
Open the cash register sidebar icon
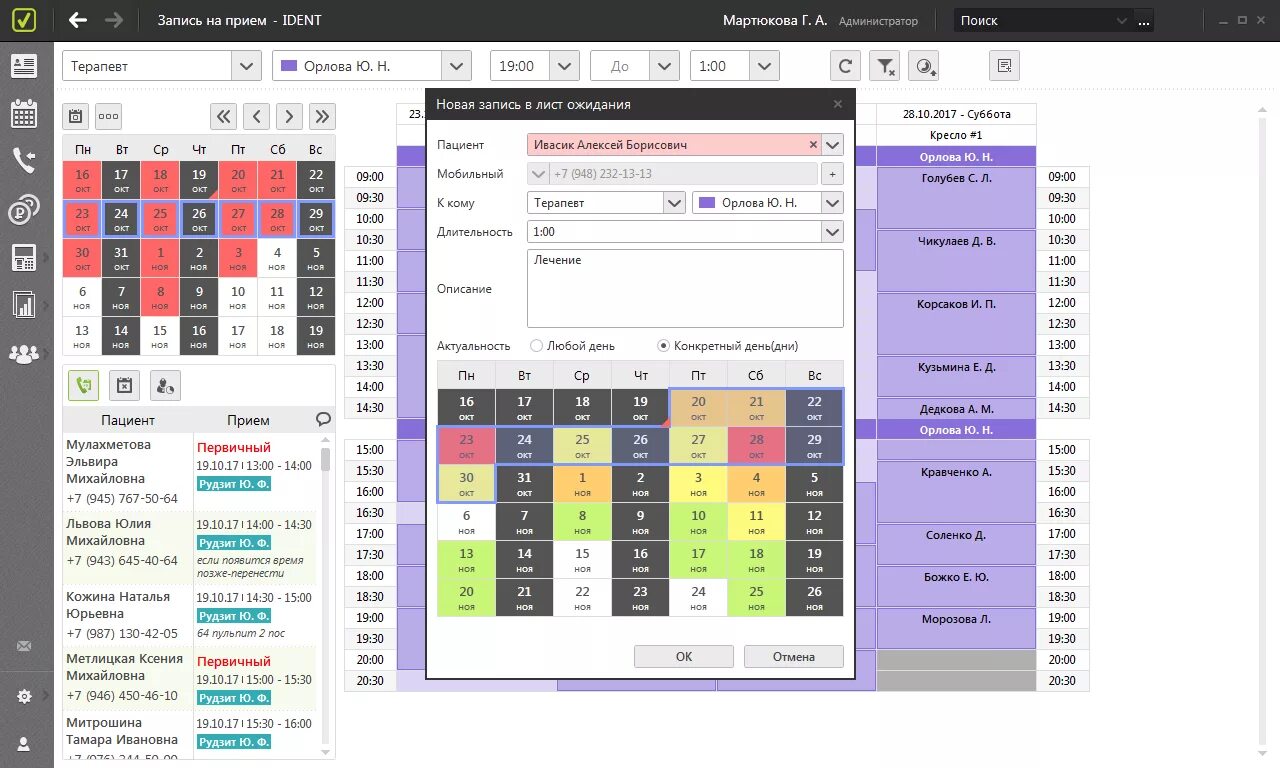coord(24,257)
